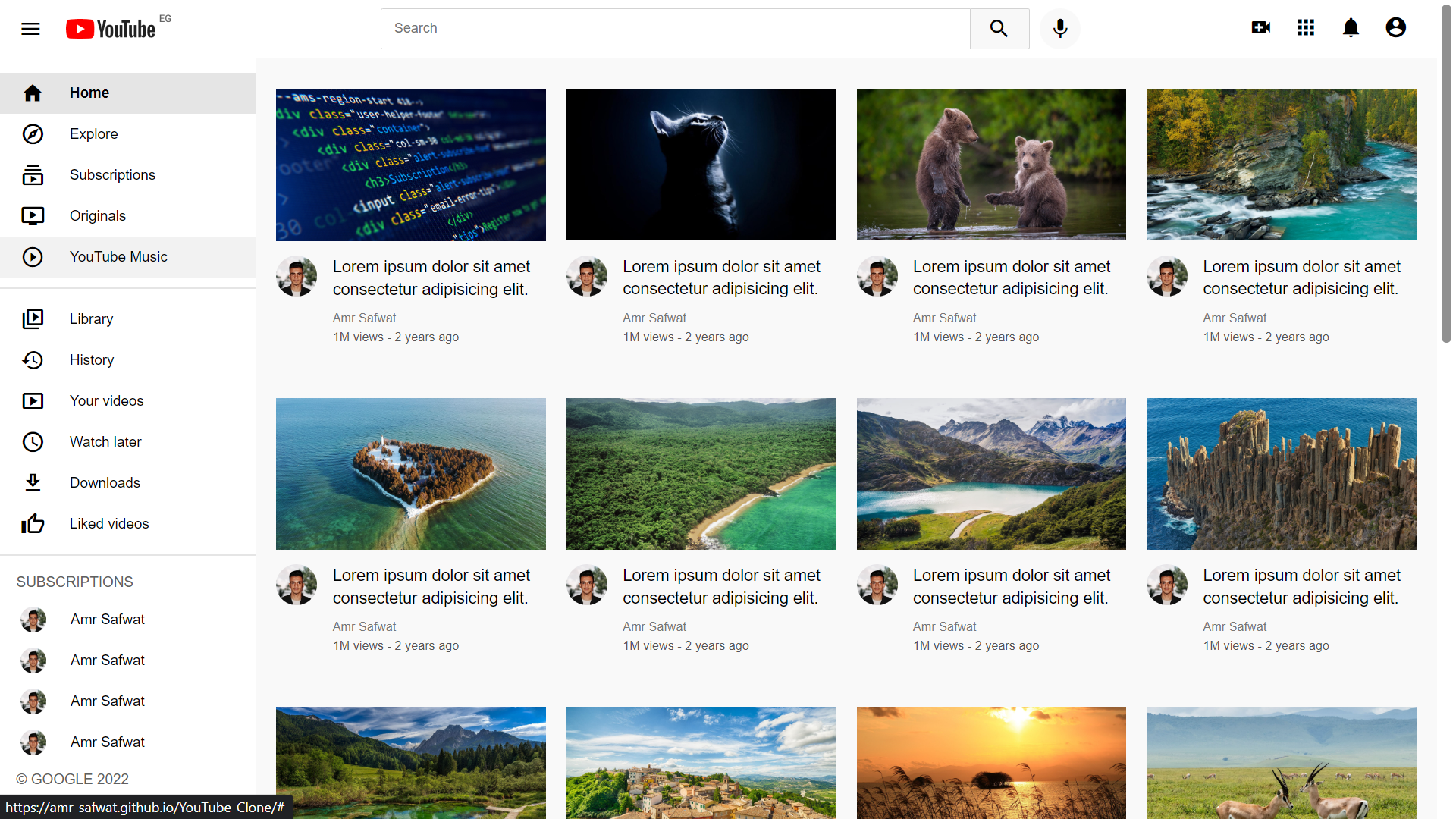
Task: Open the hamburger menu icon
Action: coord(30,29)
